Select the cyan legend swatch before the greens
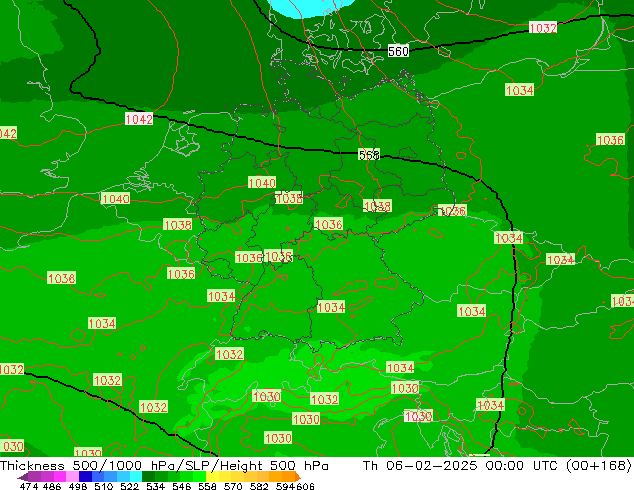Screen dimensions: 634x490 click(136, 476)
